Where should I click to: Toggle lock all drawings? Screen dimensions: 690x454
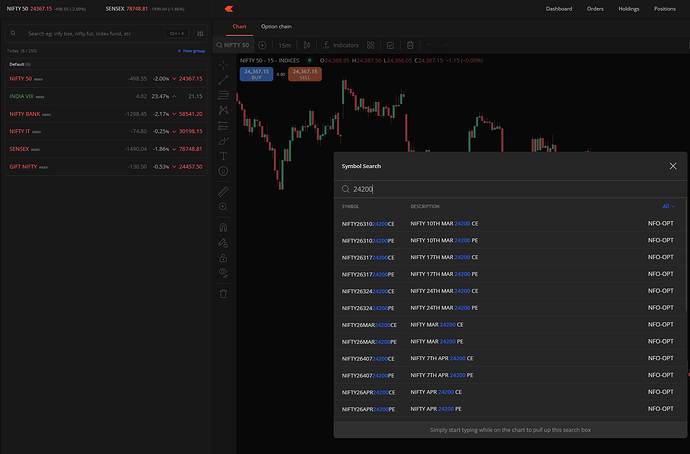223,258
